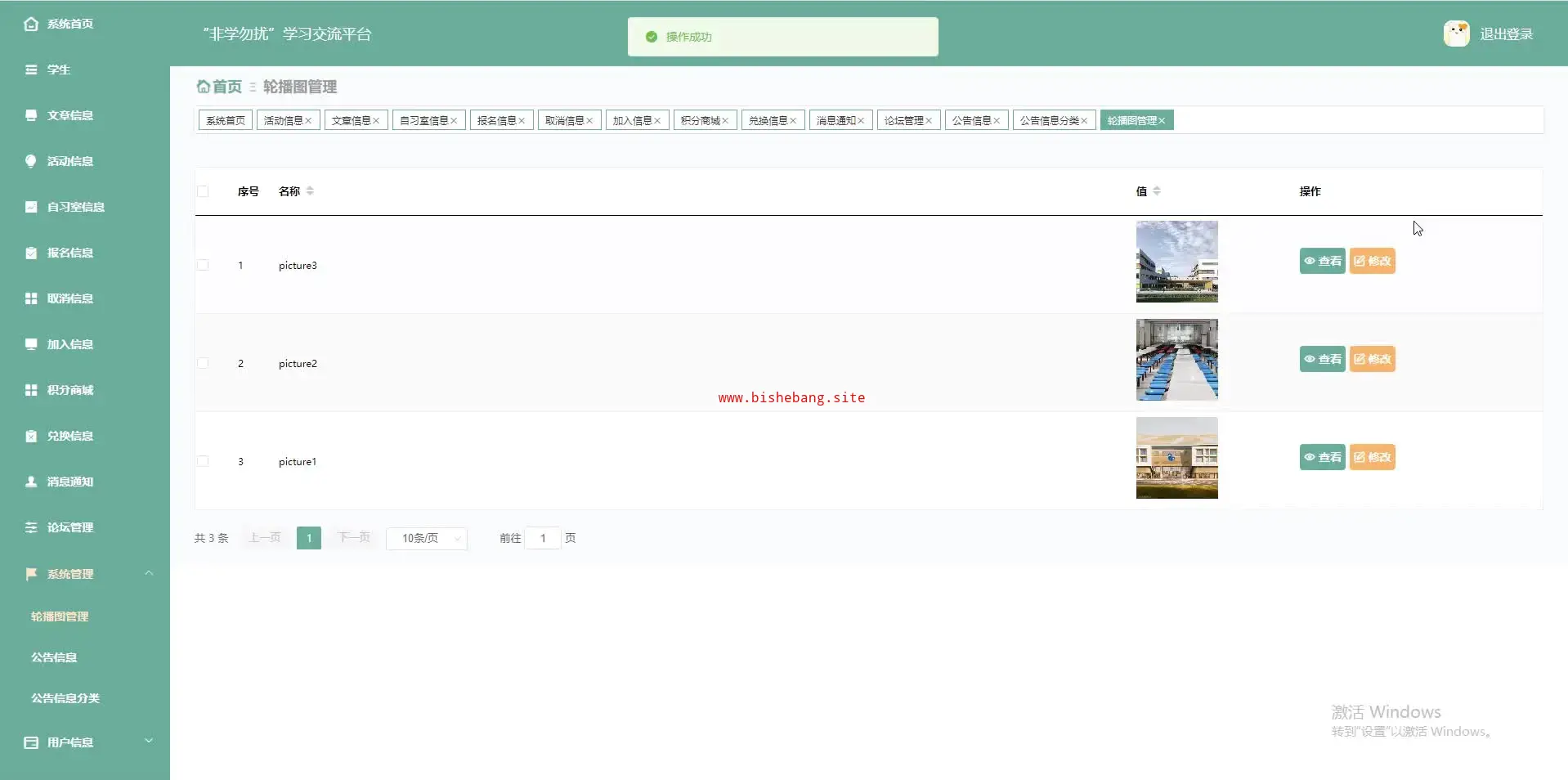Sort table by 名称 column arrows
This screenshot has height=780, width=1568.
310,191
